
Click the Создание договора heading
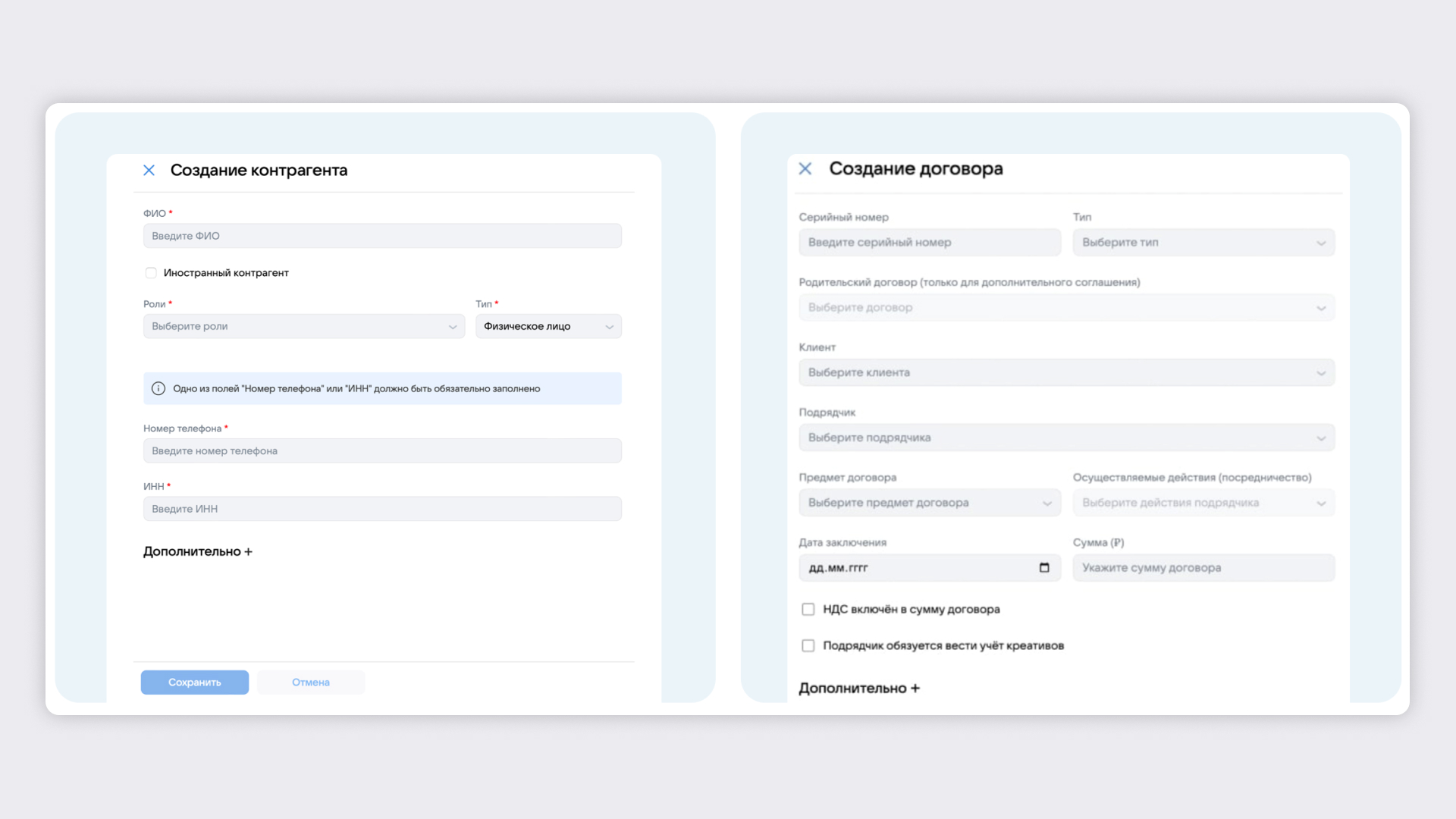916,169
